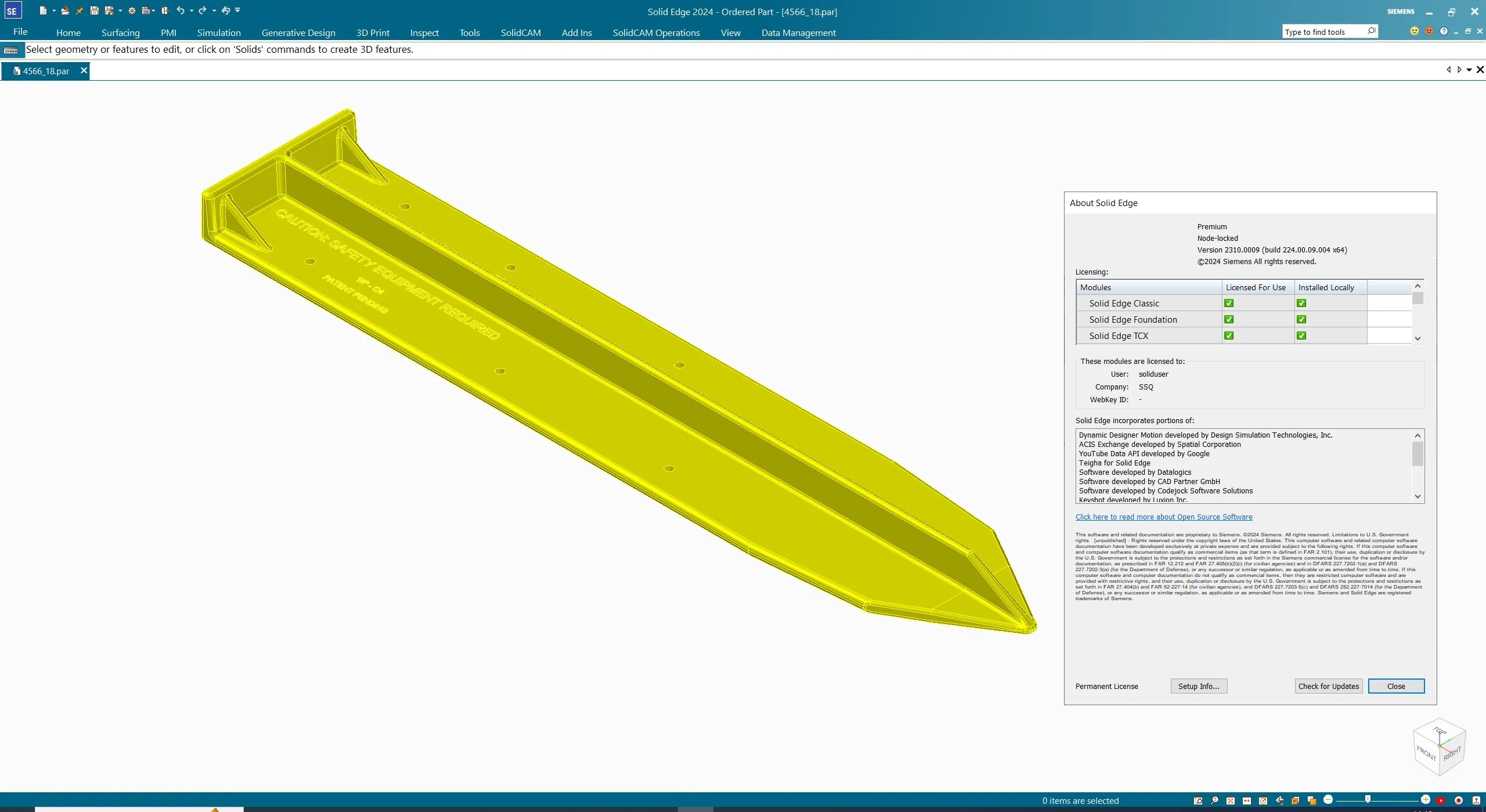1486x812 pixels.
Task: Click the modules list scrollbar down arrow
Action: (x=1418, y=339)
